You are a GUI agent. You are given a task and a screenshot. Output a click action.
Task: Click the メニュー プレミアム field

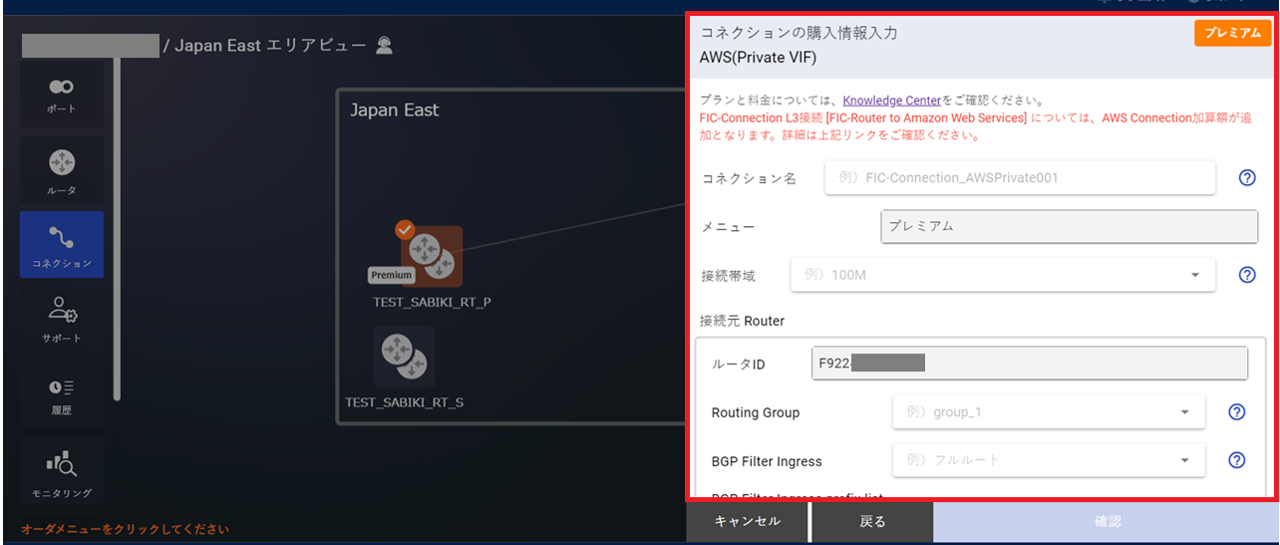click(x=1069, y=226)
